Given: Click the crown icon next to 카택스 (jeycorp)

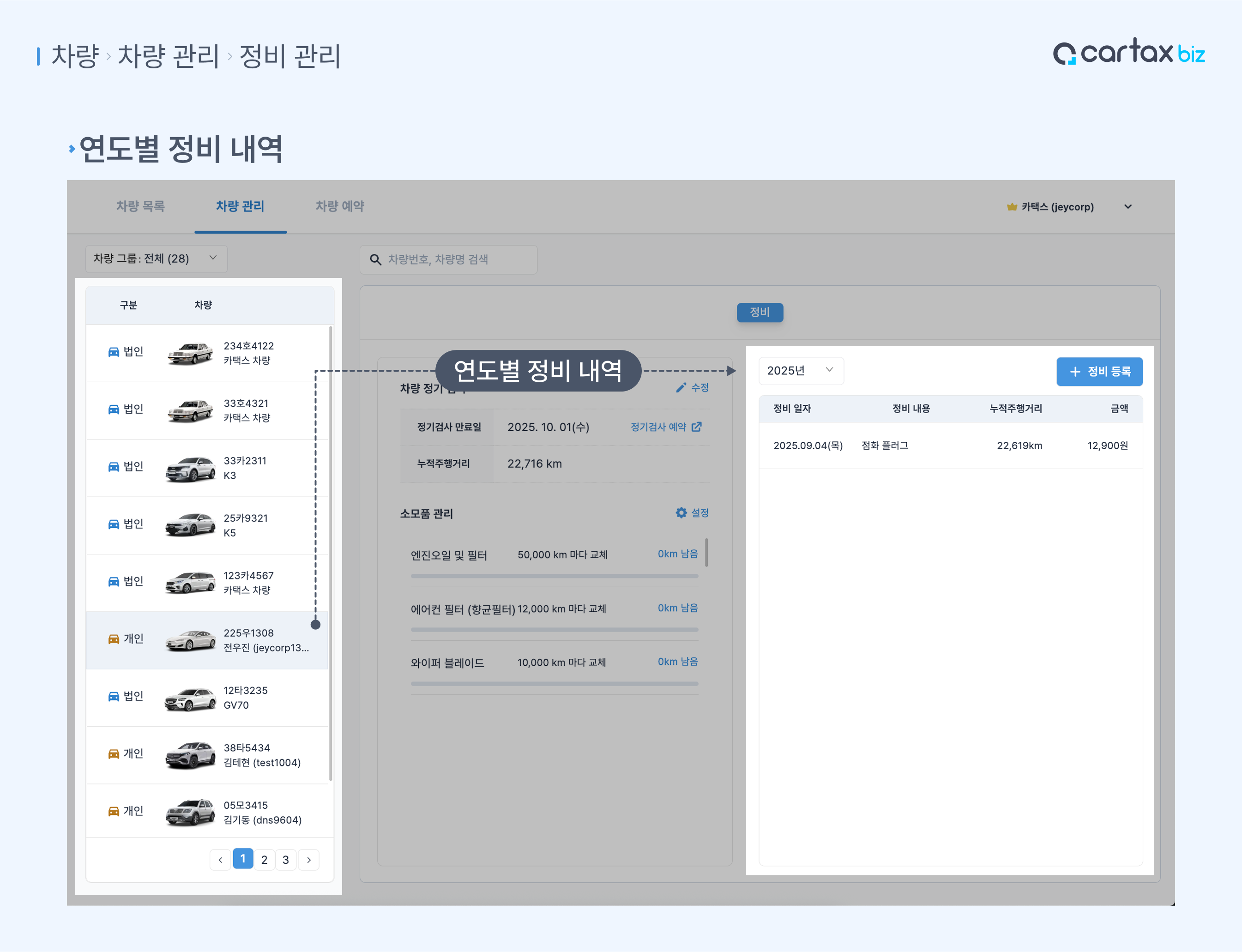Looking at the screenshot, I should click(x=1012, y=207).
